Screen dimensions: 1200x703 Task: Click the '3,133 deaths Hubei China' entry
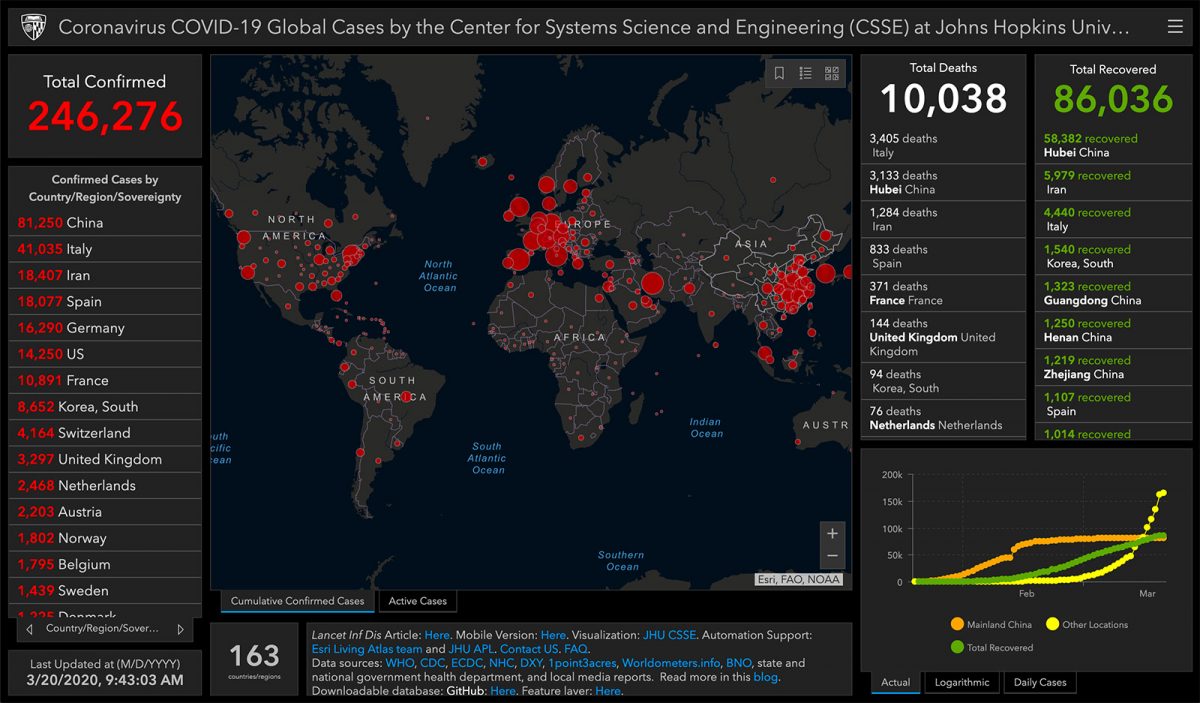pos(943,182)
